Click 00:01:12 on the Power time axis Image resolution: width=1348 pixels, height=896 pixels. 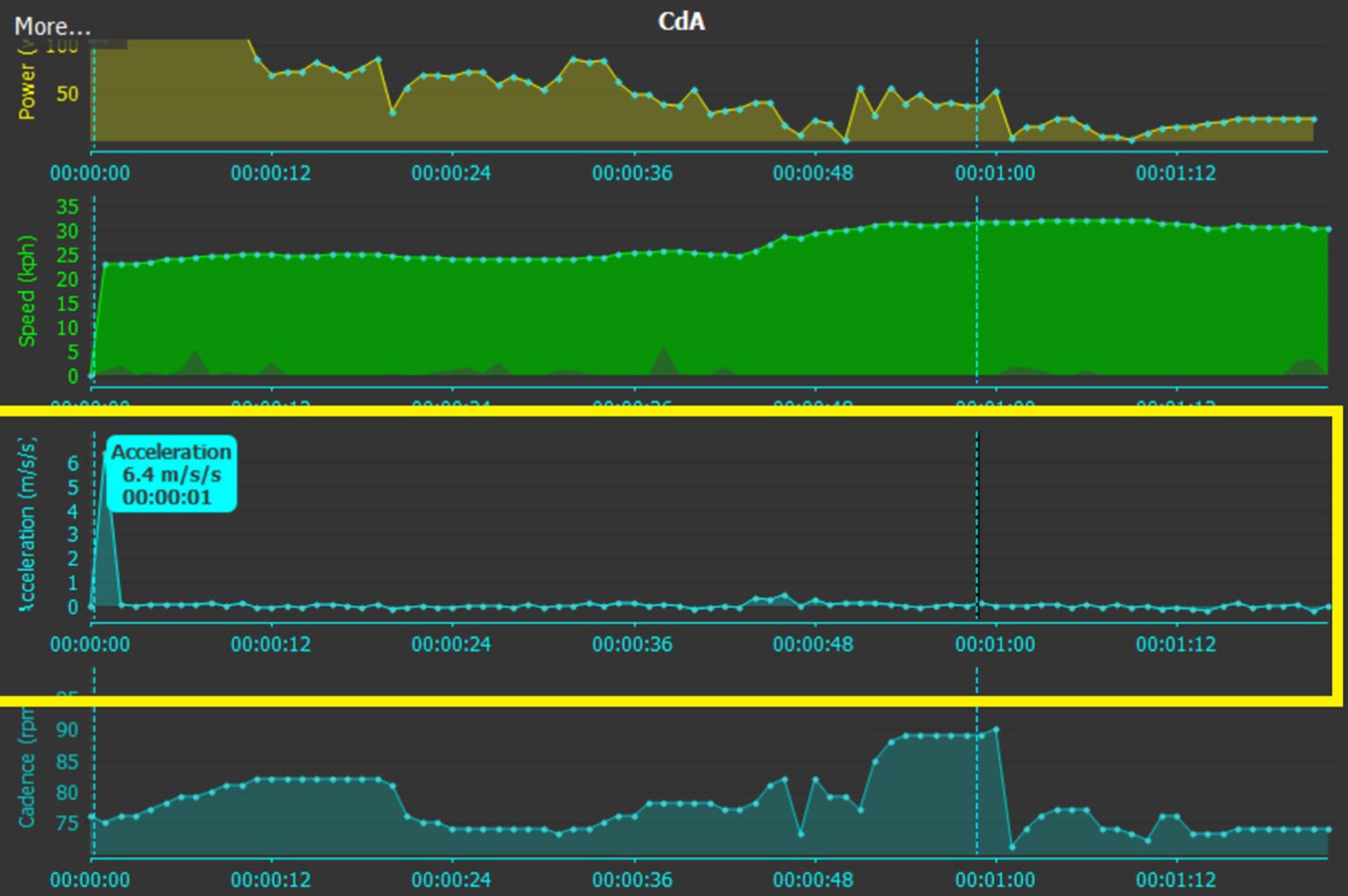tap(1176, 173)
